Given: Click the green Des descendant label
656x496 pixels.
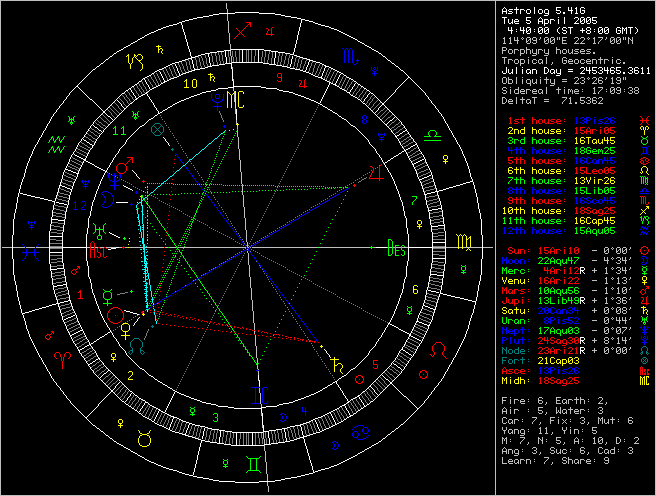Looking at the screenshot, I should (397, 249).
